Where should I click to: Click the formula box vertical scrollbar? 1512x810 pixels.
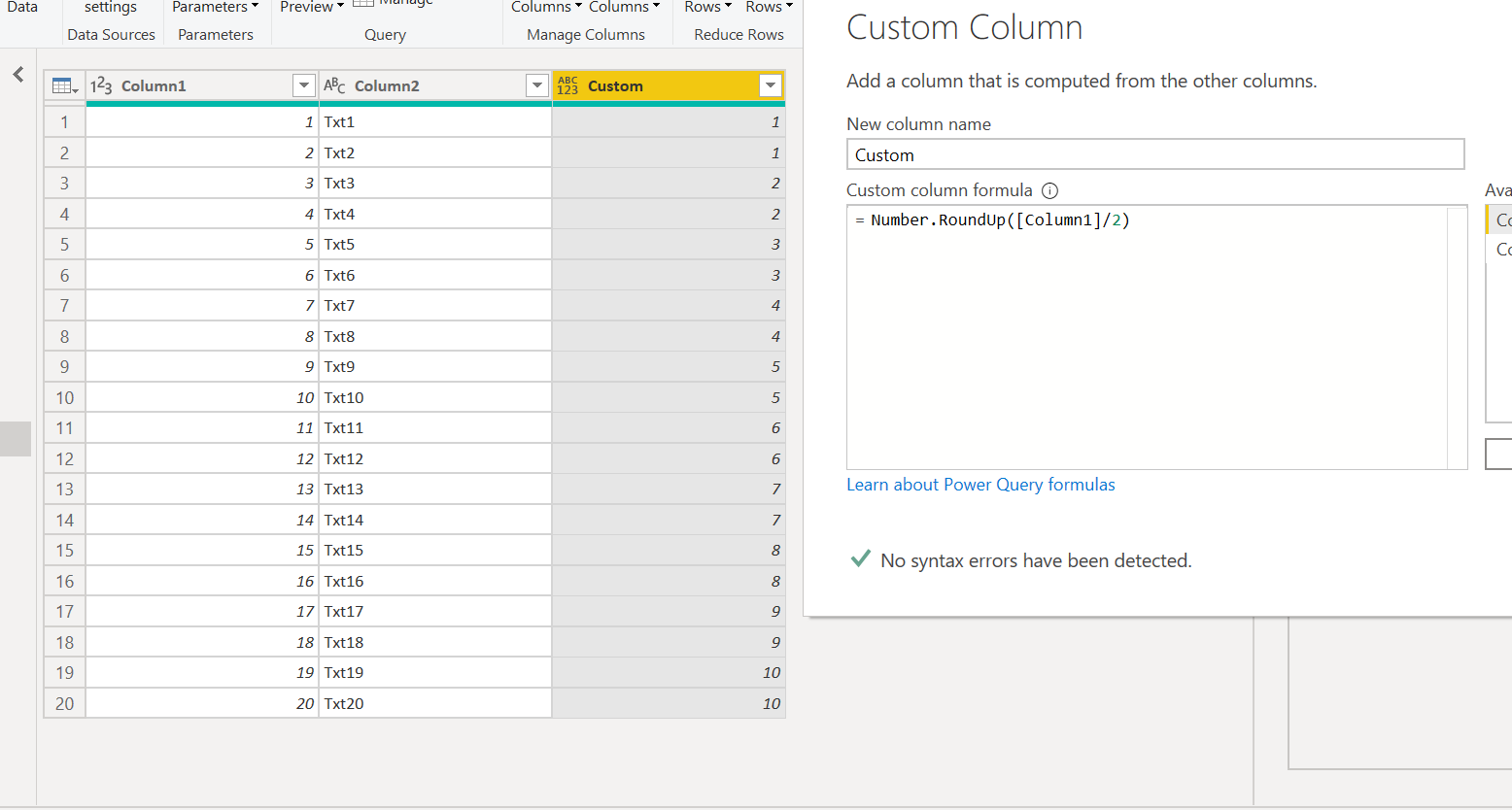[x=1457, y=337]
